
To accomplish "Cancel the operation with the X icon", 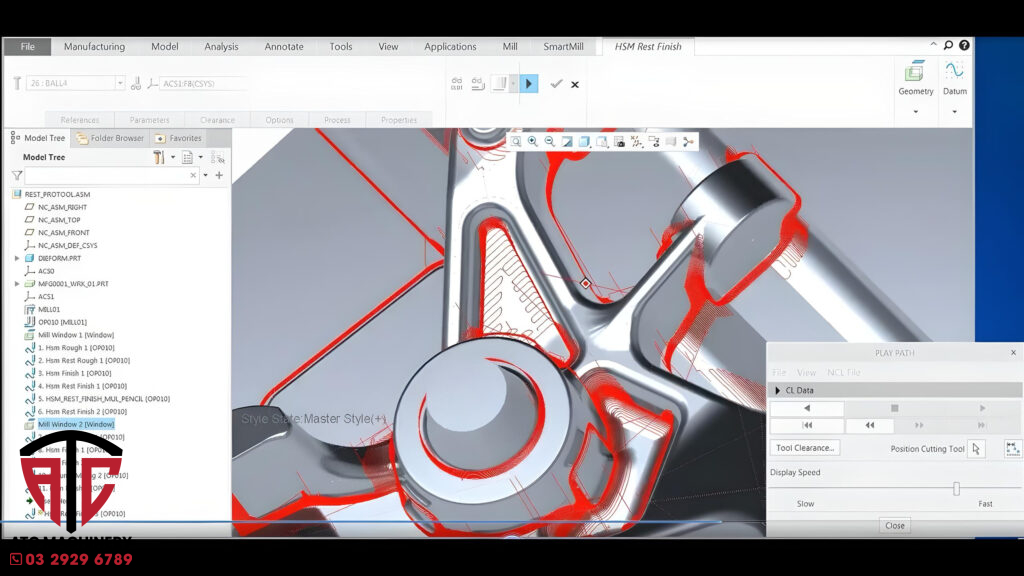I will 575,84.
